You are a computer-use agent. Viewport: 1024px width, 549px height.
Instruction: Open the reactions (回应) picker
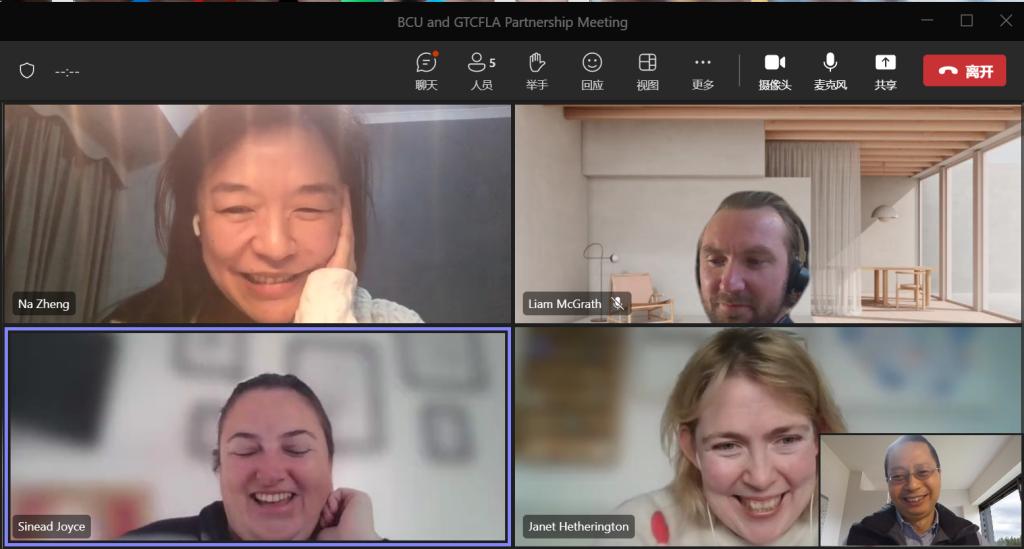(592, 71)
